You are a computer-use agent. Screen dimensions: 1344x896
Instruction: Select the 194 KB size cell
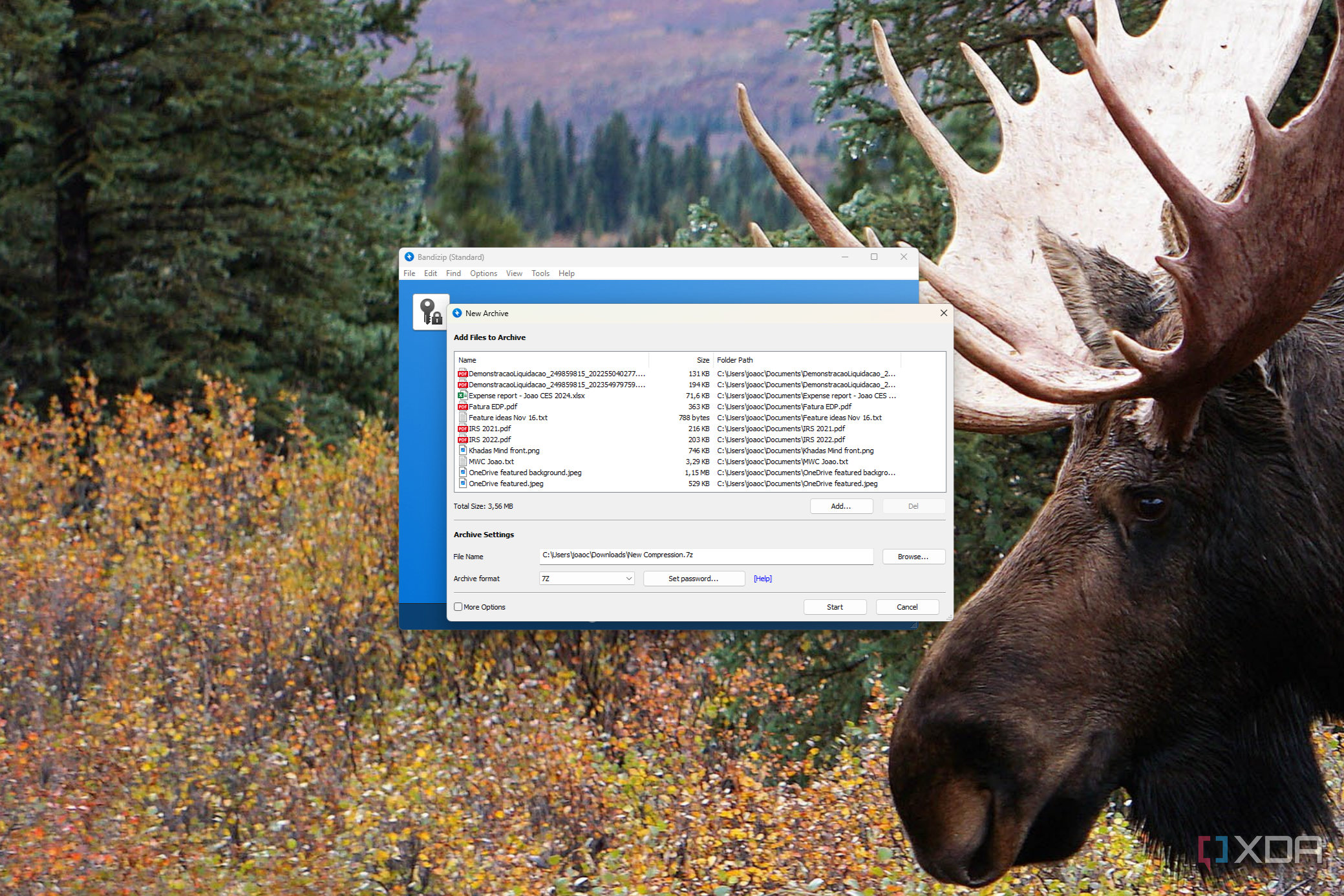pos(698,385)
